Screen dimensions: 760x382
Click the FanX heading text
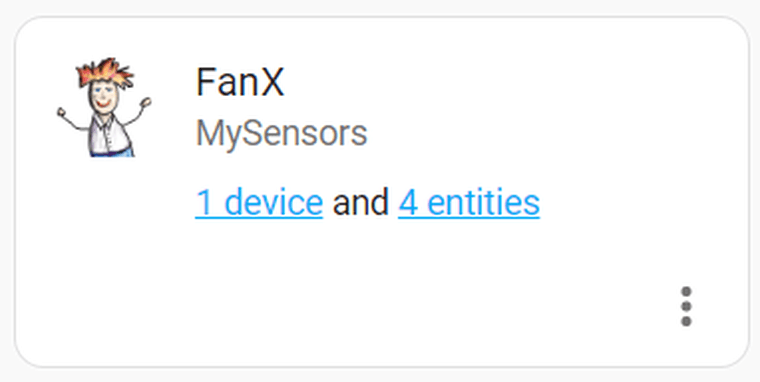tap(240, 82)
